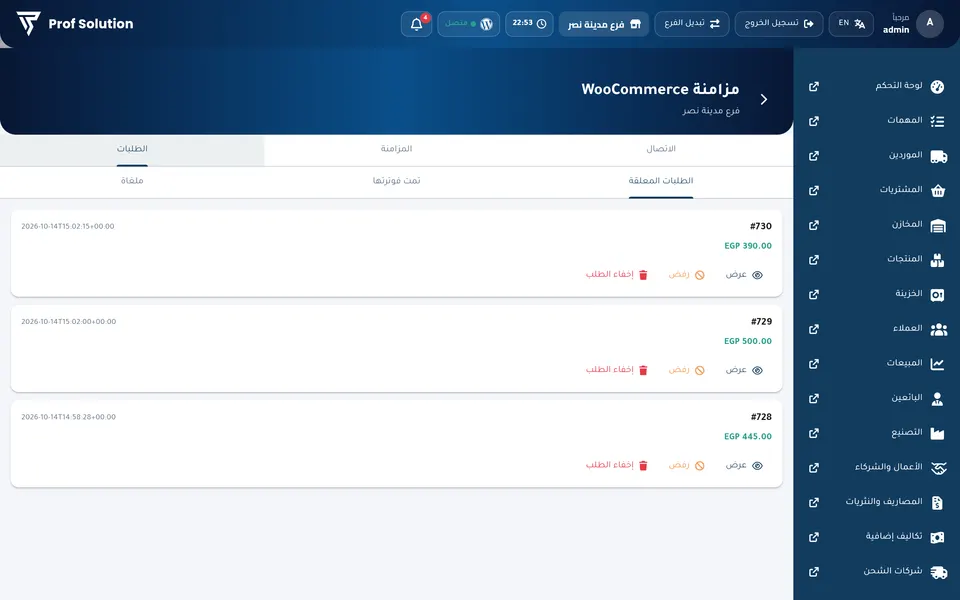Screen dimensions: 960x600
Task: Reject order #729 with رفض
Action: (686, 370)
